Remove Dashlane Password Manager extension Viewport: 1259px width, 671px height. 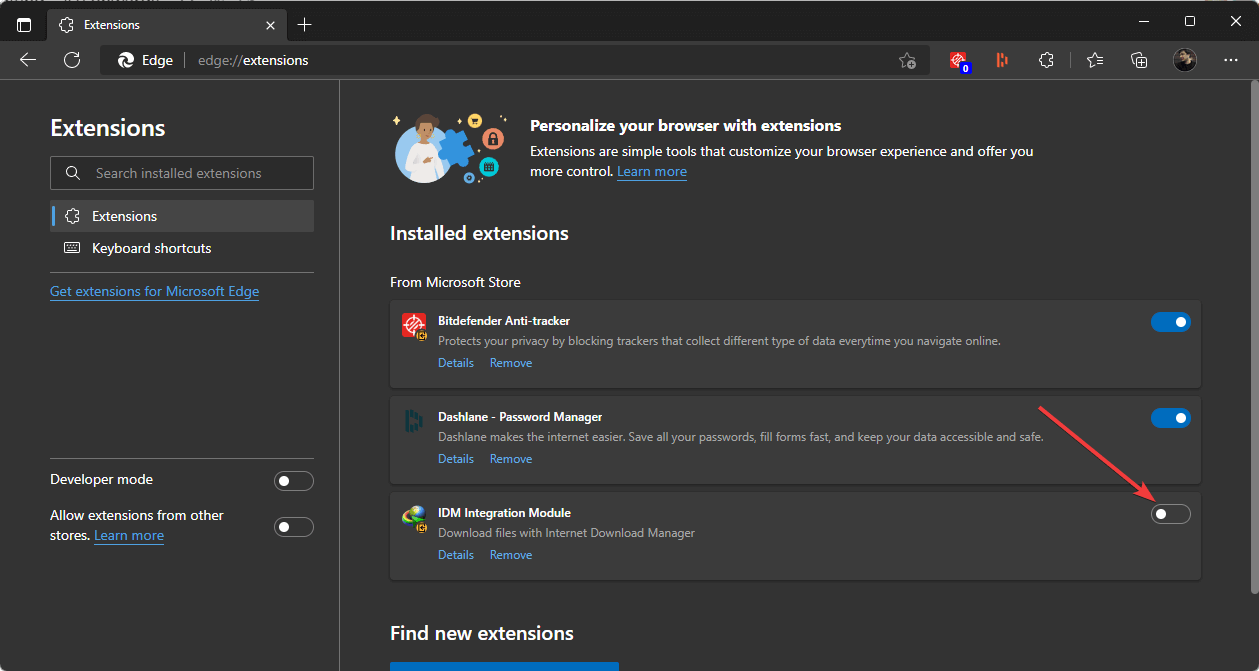tap(511, 459)
